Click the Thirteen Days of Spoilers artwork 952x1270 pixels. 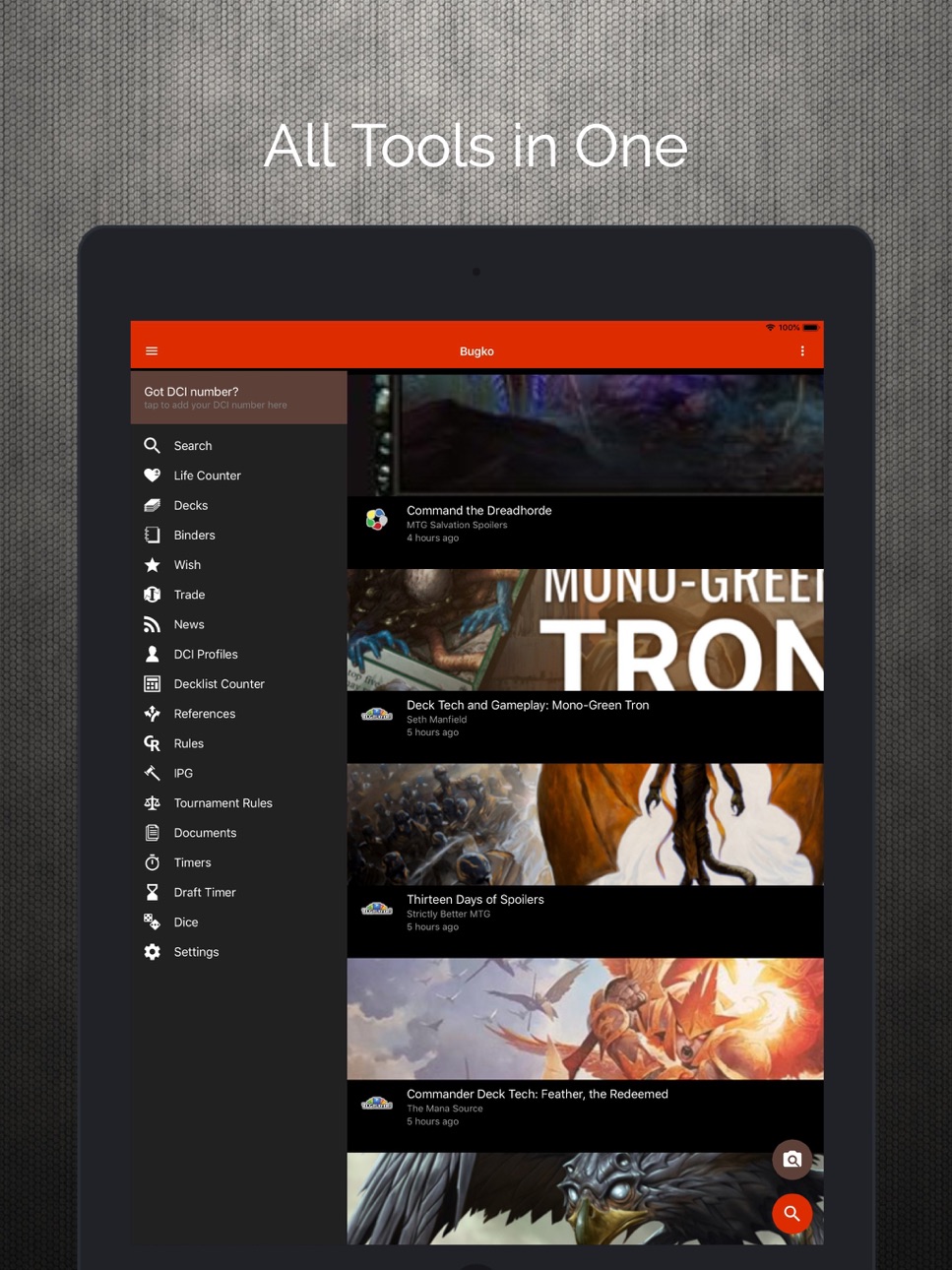pos(585,824)
